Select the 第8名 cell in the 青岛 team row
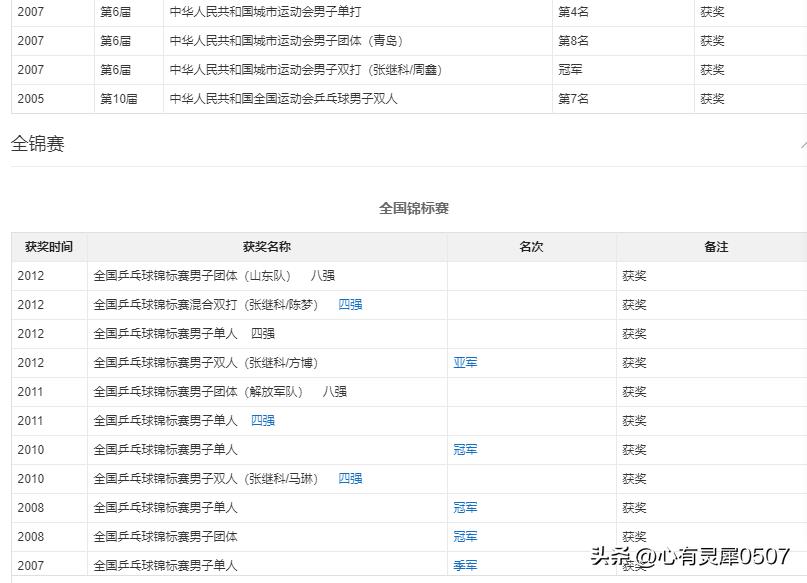The image size is (807, 583). (570, 41)
